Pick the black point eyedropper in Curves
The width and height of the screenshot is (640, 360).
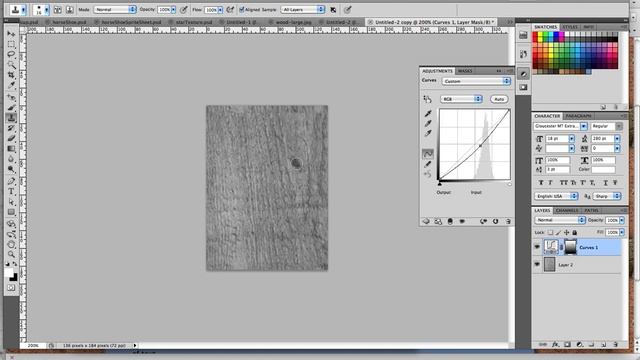[x=428, y=113]
